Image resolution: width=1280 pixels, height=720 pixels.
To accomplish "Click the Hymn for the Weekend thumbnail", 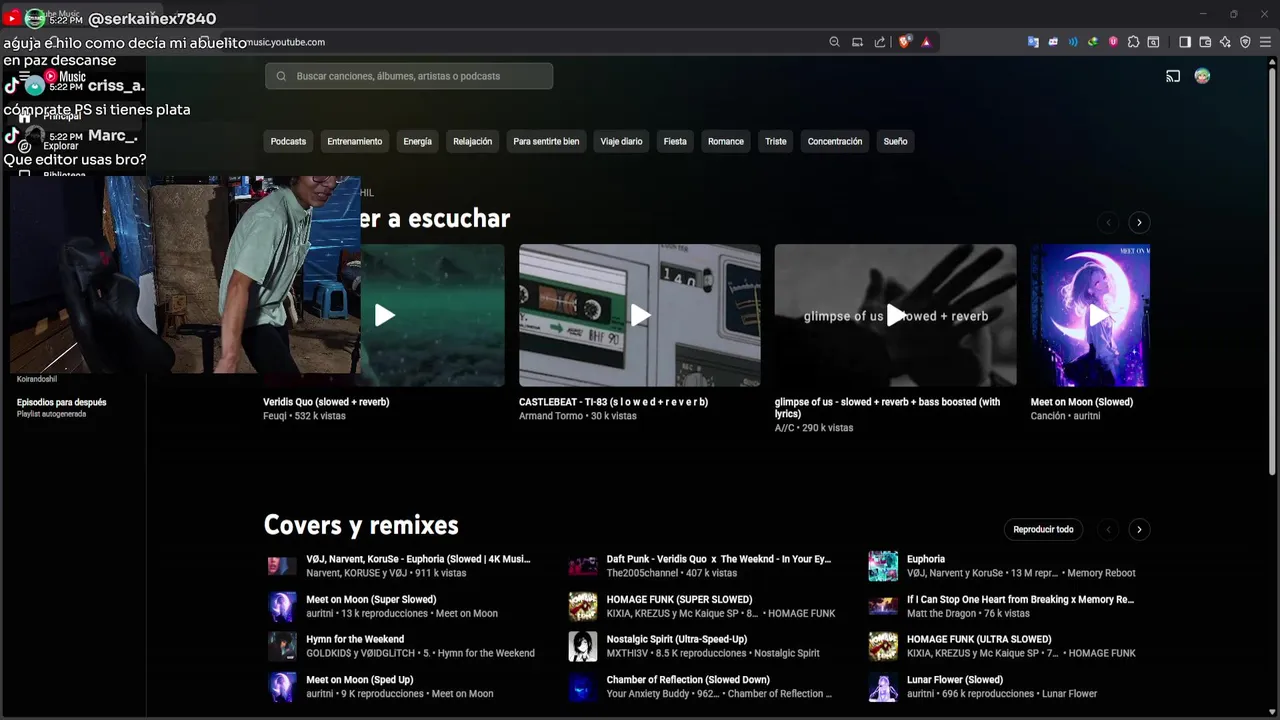I will pos(282,646).
